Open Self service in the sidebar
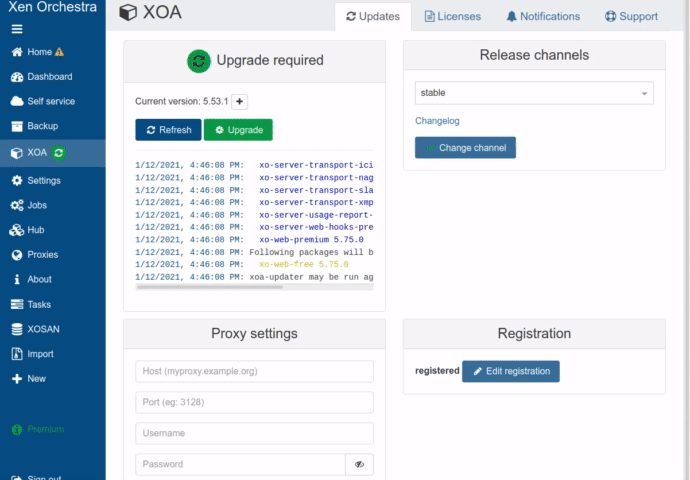 coord(53,101)
